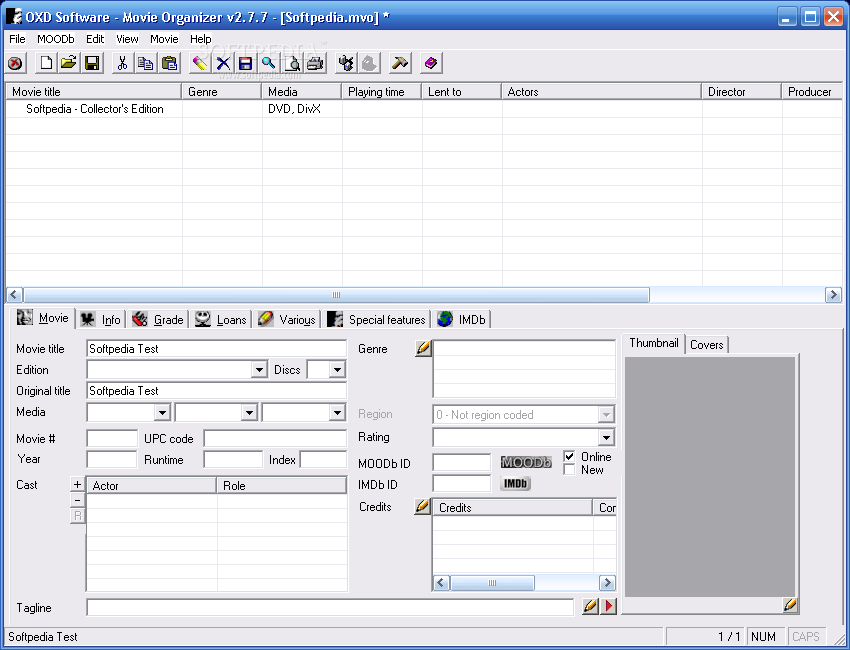Click the pencil edit icon beside Genre
The height and width of the screenshot is (650, 850).
point(423,348)
